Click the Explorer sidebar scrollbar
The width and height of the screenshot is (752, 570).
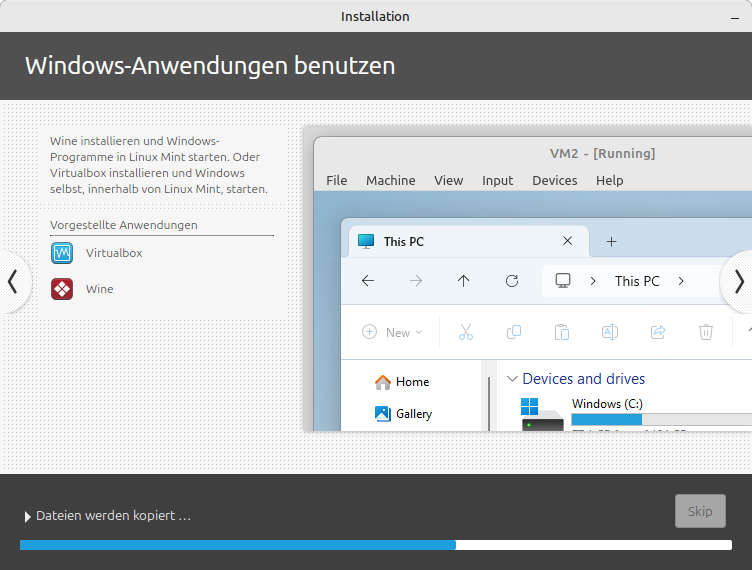point(489,404)
